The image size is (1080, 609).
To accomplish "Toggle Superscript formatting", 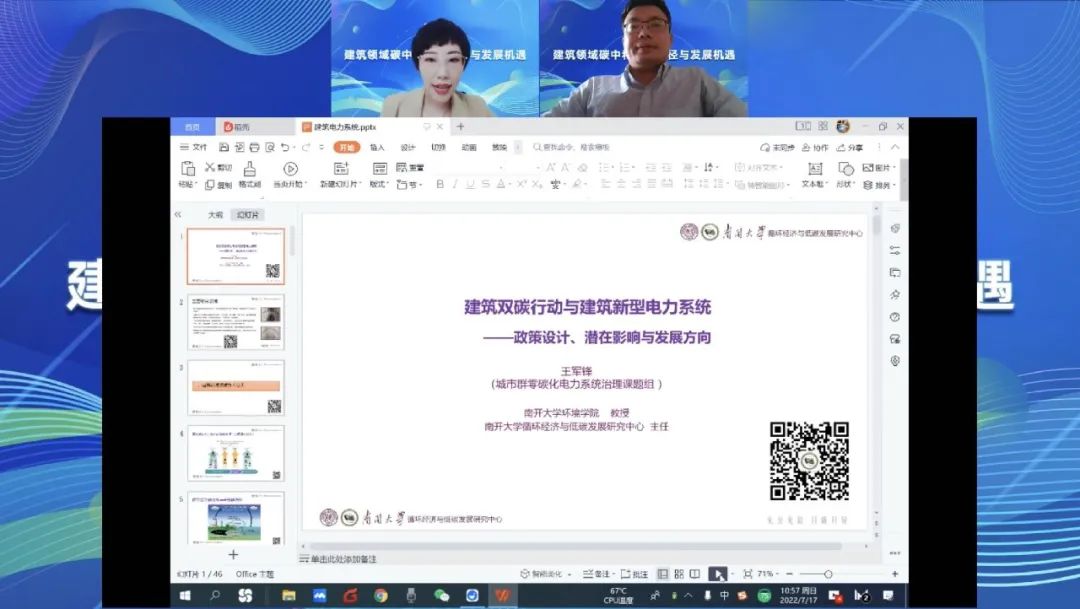I will point(521,185).
